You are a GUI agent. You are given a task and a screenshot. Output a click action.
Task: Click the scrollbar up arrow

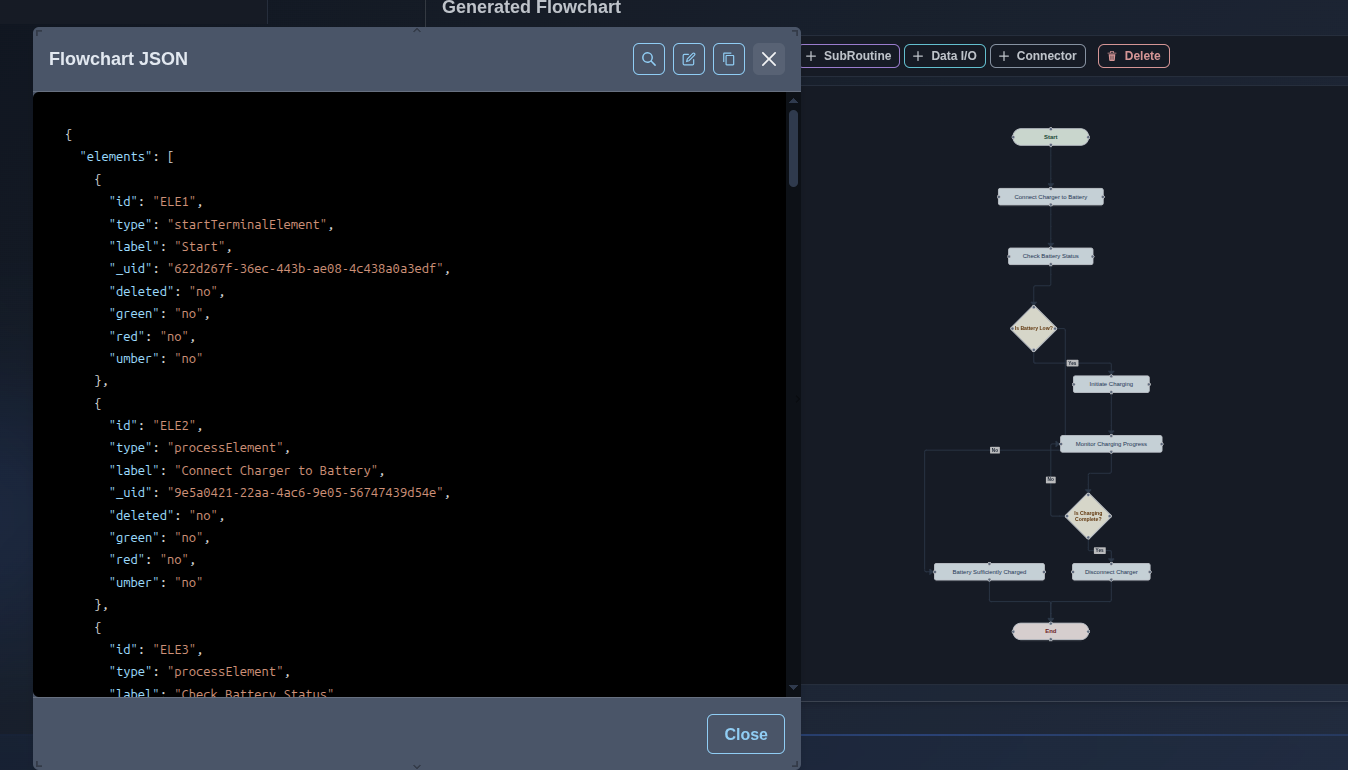[793, 100]
